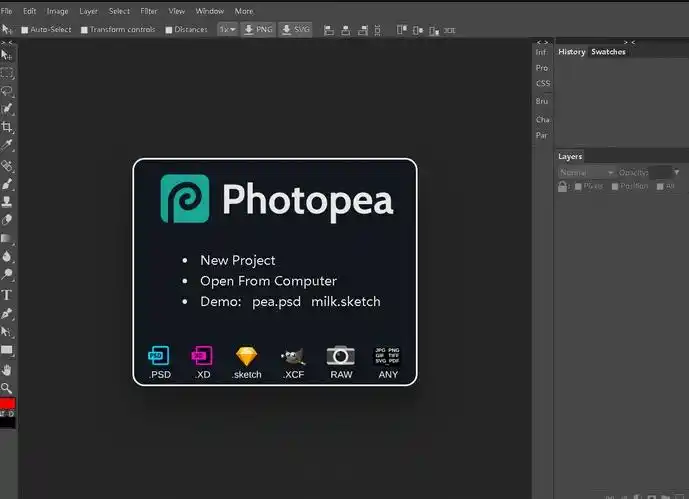Enable the Auto-Select checkbox
Image resolution: width=689 pixels, height=499 pixels.
(25, 30)
